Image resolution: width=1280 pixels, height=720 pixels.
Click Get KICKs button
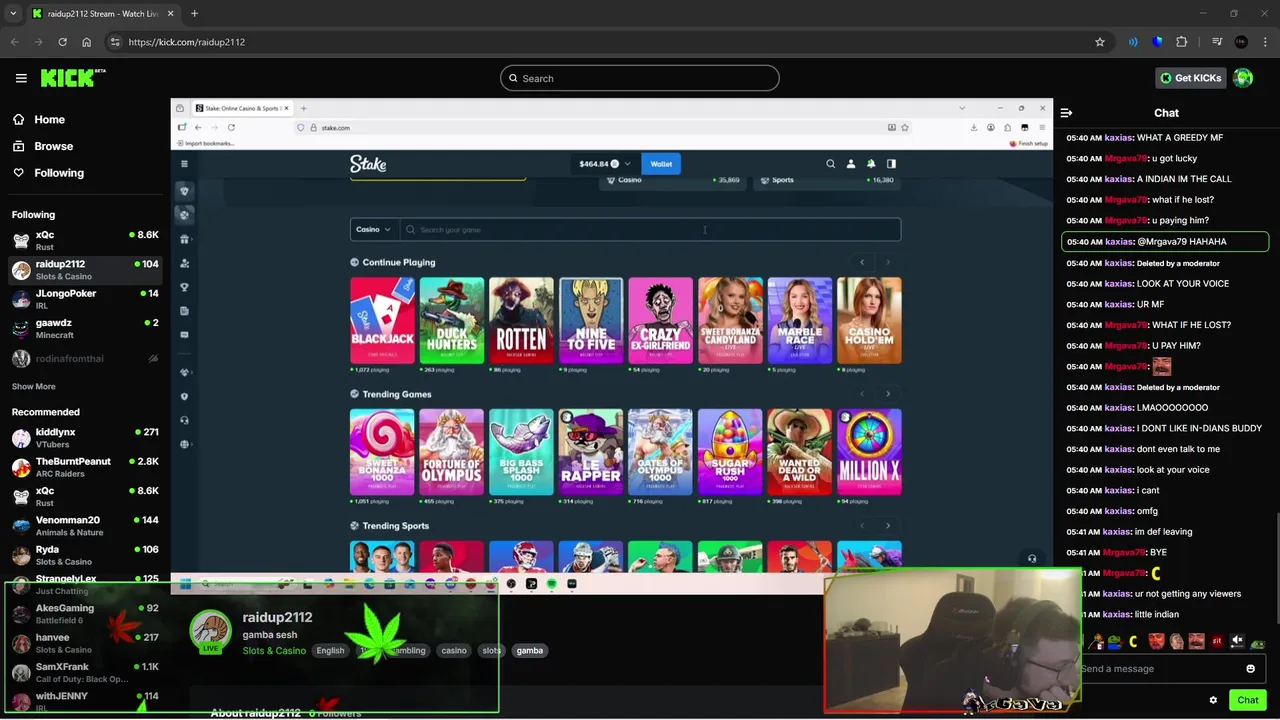[x=1190, y=78]
